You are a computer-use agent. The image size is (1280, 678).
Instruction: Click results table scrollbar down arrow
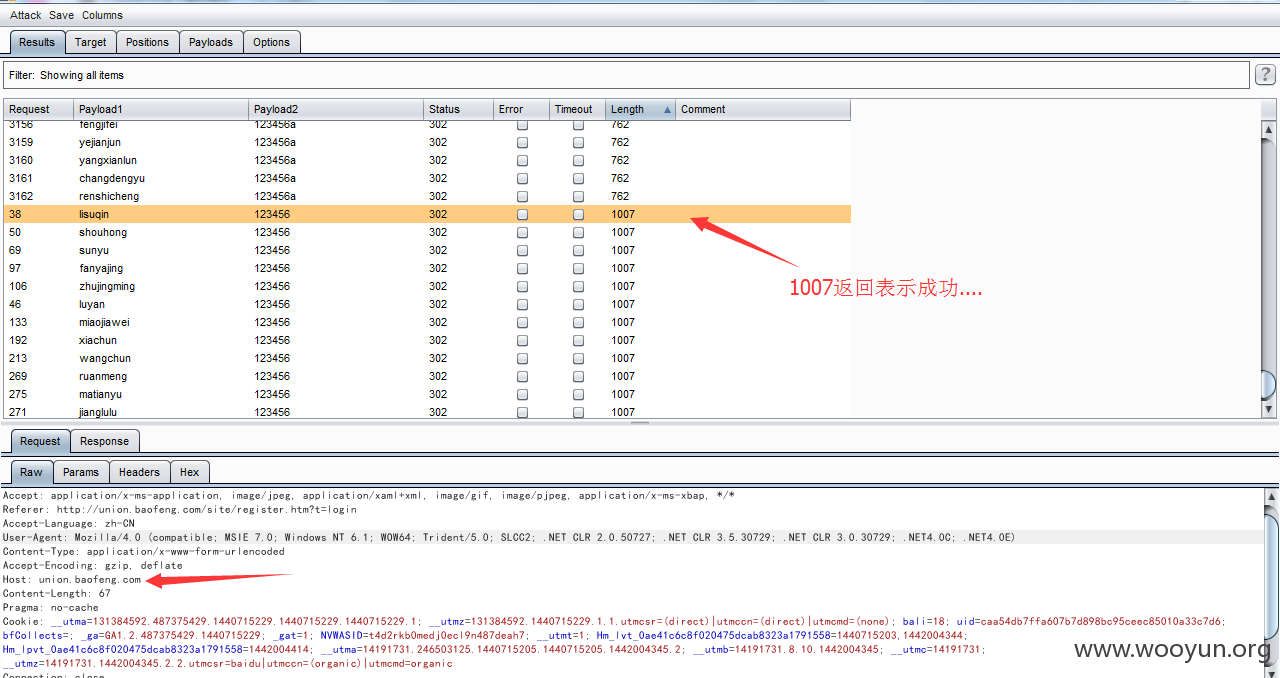tap(1270, 409)
